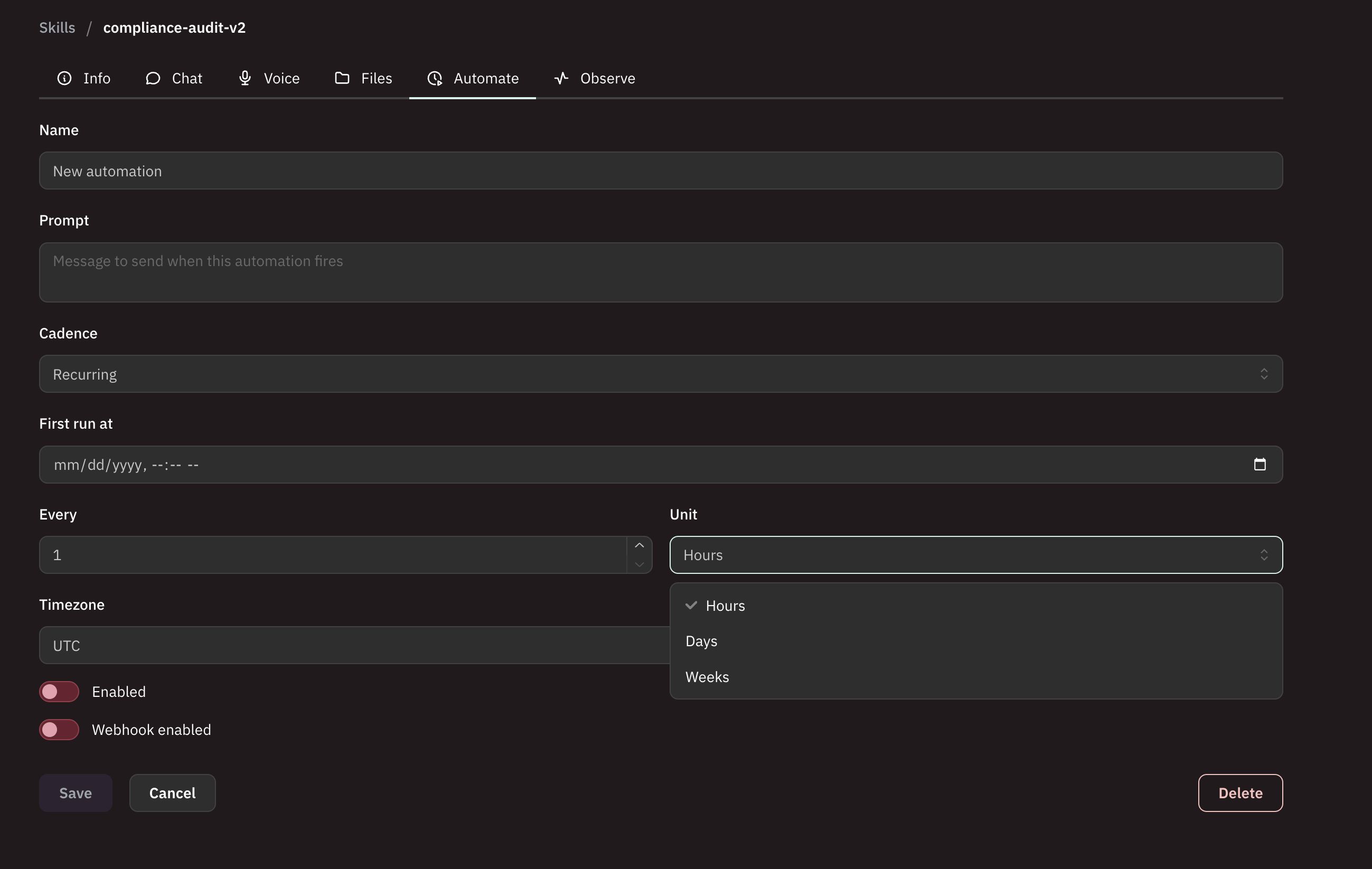
Task: Open the Files folder icon
Action: tap(342, 79)
